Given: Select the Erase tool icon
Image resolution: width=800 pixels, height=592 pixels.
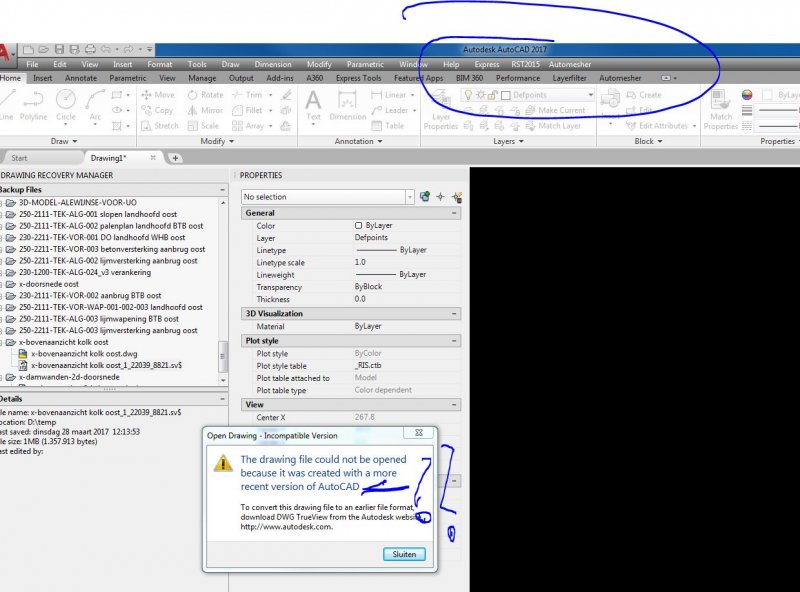Looking at the screenshot, I should (x=286, y=95).
